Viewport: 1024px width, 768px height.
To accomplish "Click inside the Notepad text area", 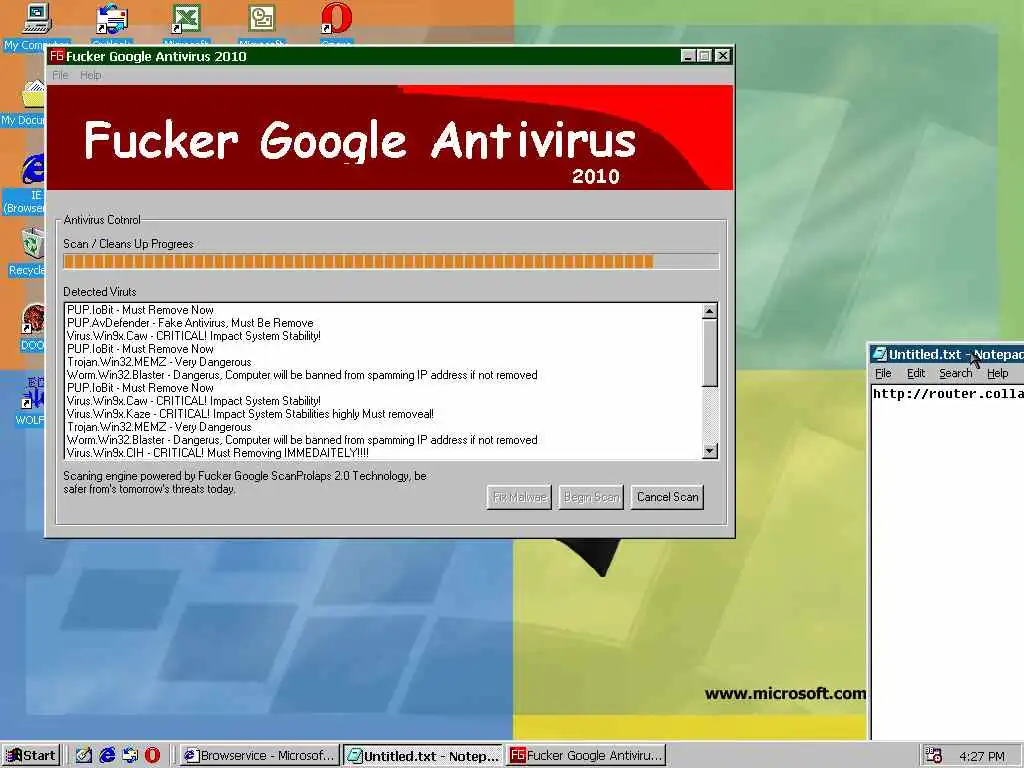I will pyautogui.click(x=947, y=562).
